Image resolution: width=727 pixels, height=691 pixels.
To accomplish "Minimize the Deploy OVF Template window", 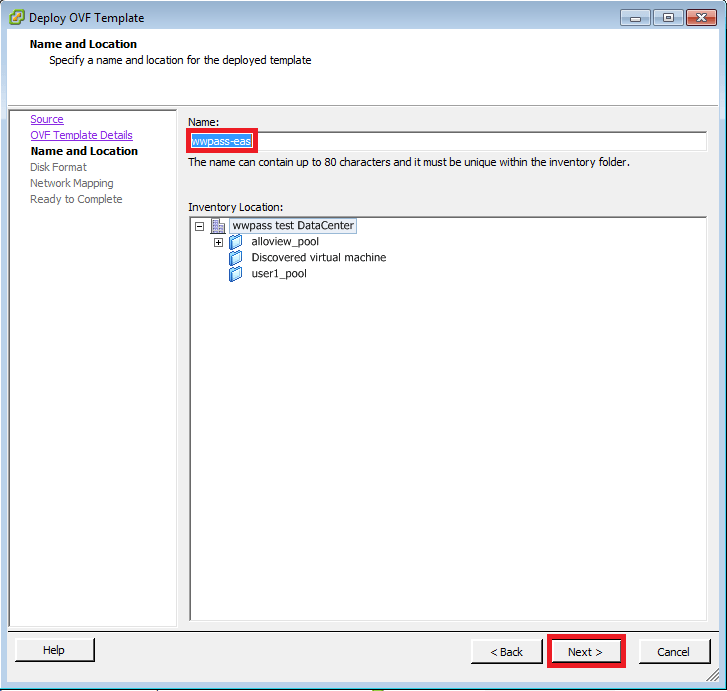I will (635, 18).
